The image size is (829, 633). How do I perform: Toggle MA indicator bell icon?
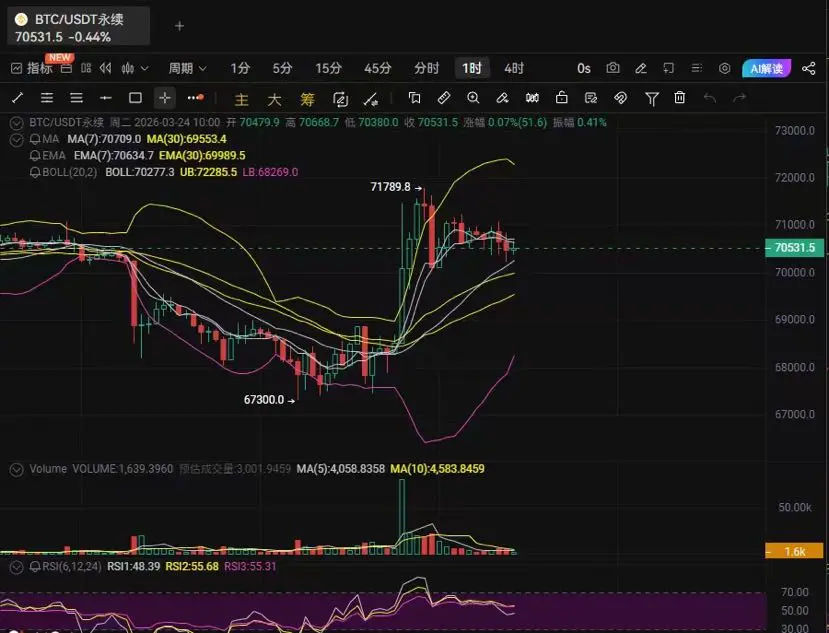35,139
